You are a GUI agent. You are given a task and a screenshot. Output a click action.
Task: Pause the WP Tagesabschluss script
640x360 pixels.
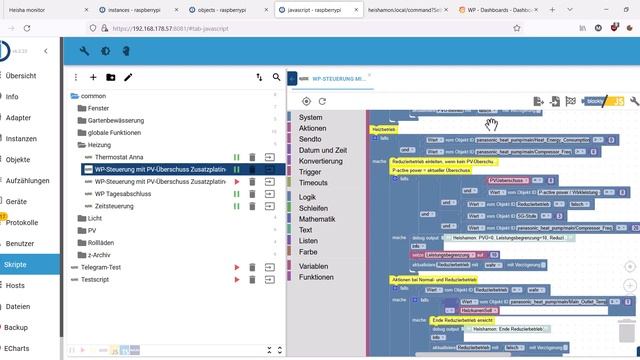[x=236, y=194]
